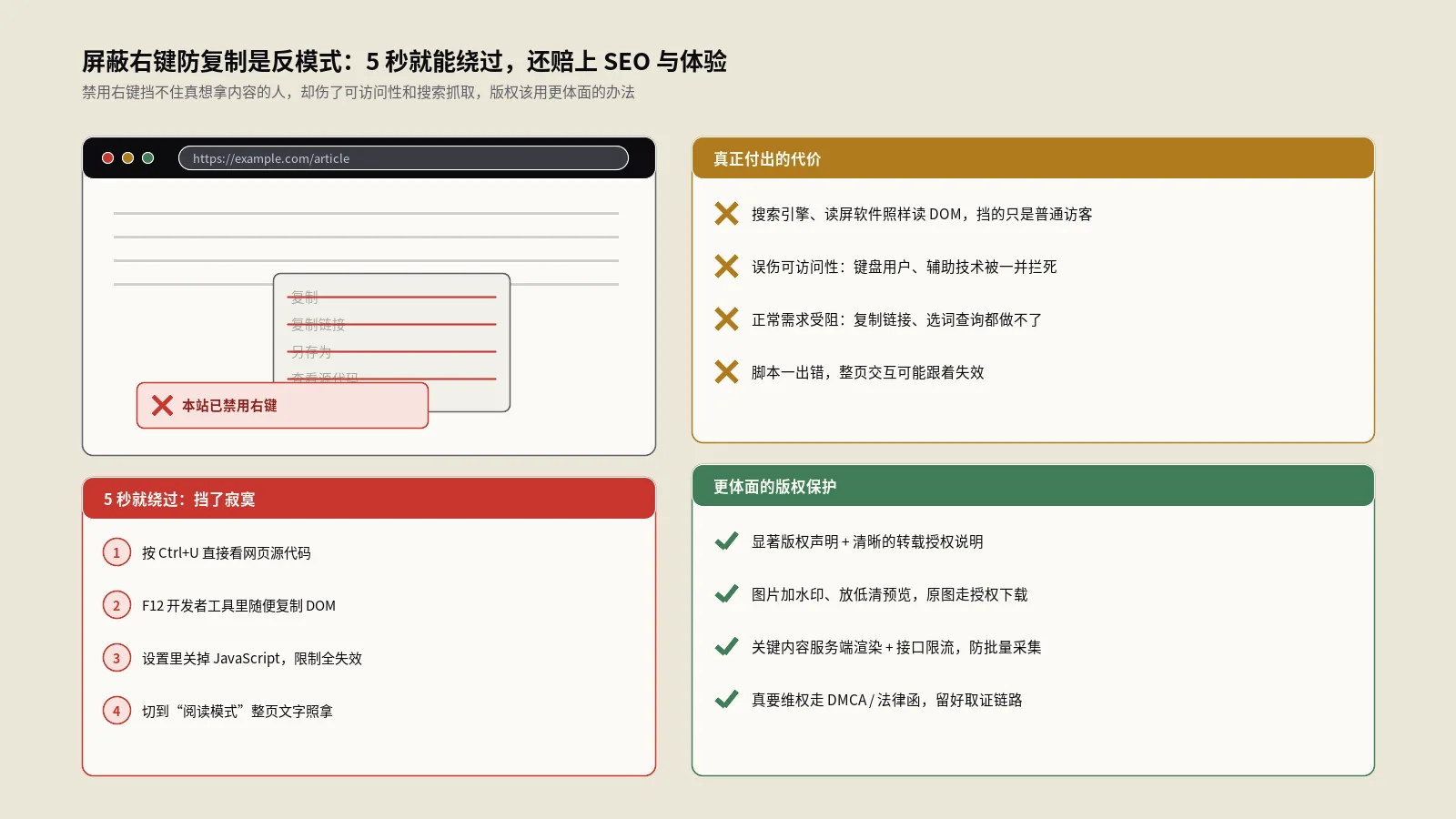Viewport: 1456px width, 819px height.
Task: Click the X icon beside 搜索引擎、读屏软件
Action: click(x=726, y=214)
